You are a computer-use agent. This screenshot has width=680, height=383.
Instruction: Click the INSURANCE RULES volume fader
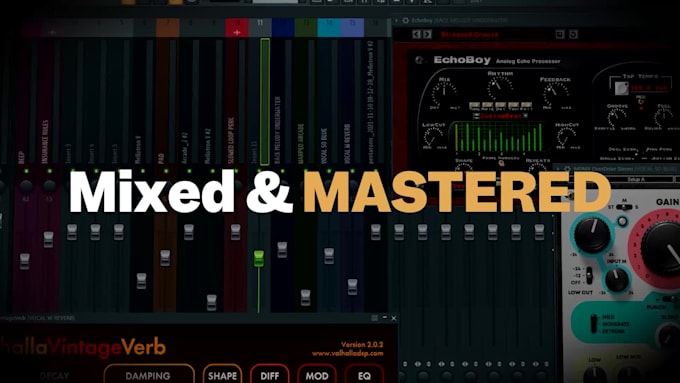coord(48,239)
